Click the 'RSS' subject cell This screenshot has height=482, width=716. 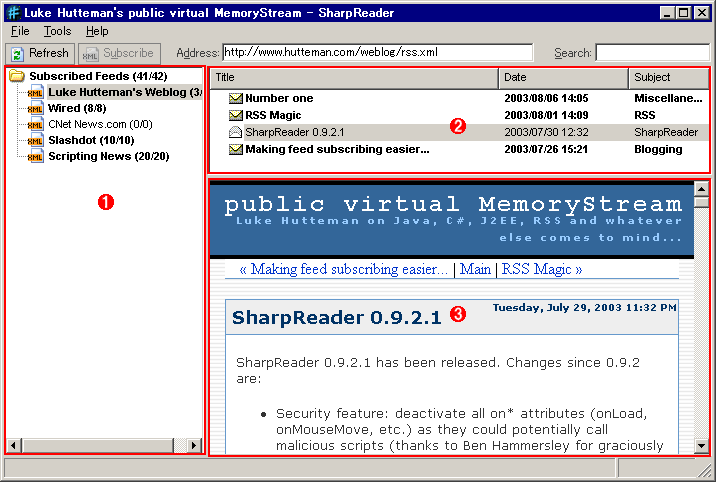coord(645,115)
